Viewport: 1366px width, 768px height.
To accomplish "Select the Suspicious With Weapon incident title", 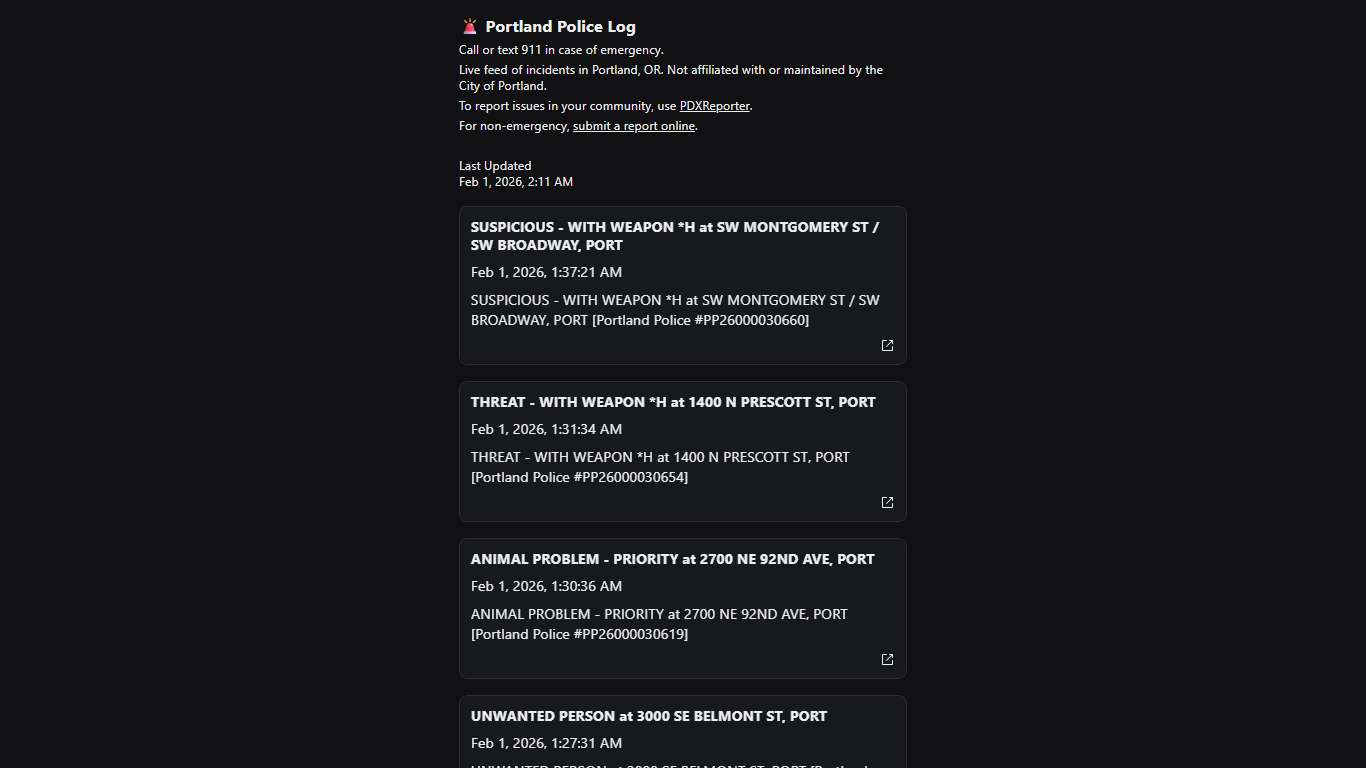I will click(674, 236).
